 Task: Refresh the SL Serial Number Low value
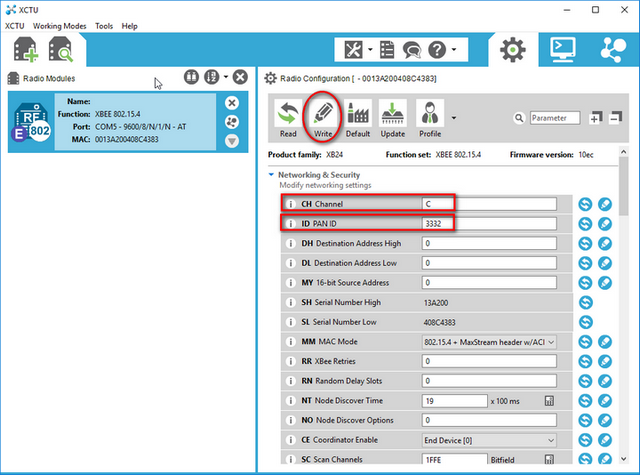585,322
